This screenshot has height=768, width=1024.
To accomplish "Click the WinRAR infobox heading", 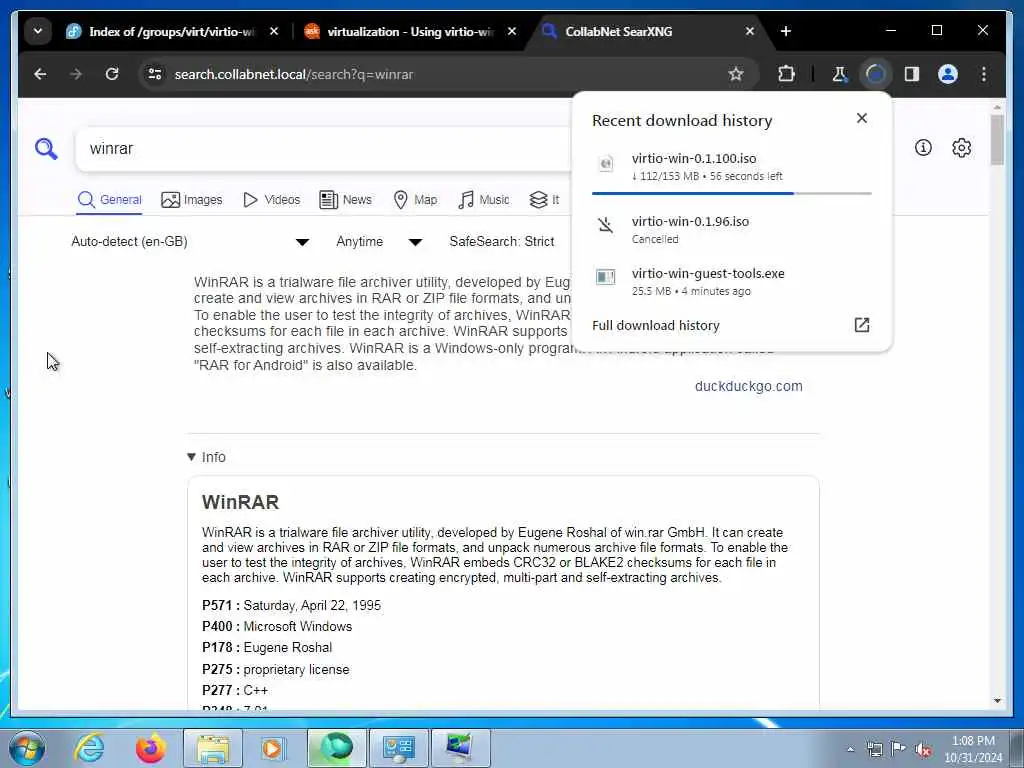I will 240,502.
